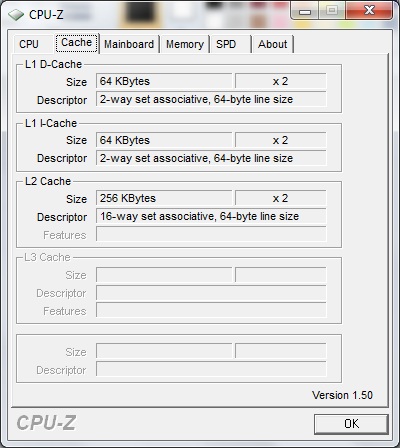Click the L1 I-Cache x 2 count field
The width and height of the screenshot is (400, 448).
[x=280, y=140]
